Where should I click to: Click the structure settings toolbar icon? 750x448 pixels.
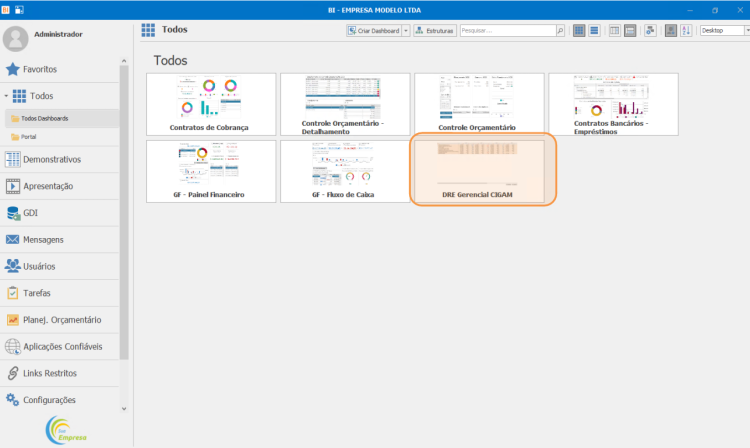click(x=650, y=31)
